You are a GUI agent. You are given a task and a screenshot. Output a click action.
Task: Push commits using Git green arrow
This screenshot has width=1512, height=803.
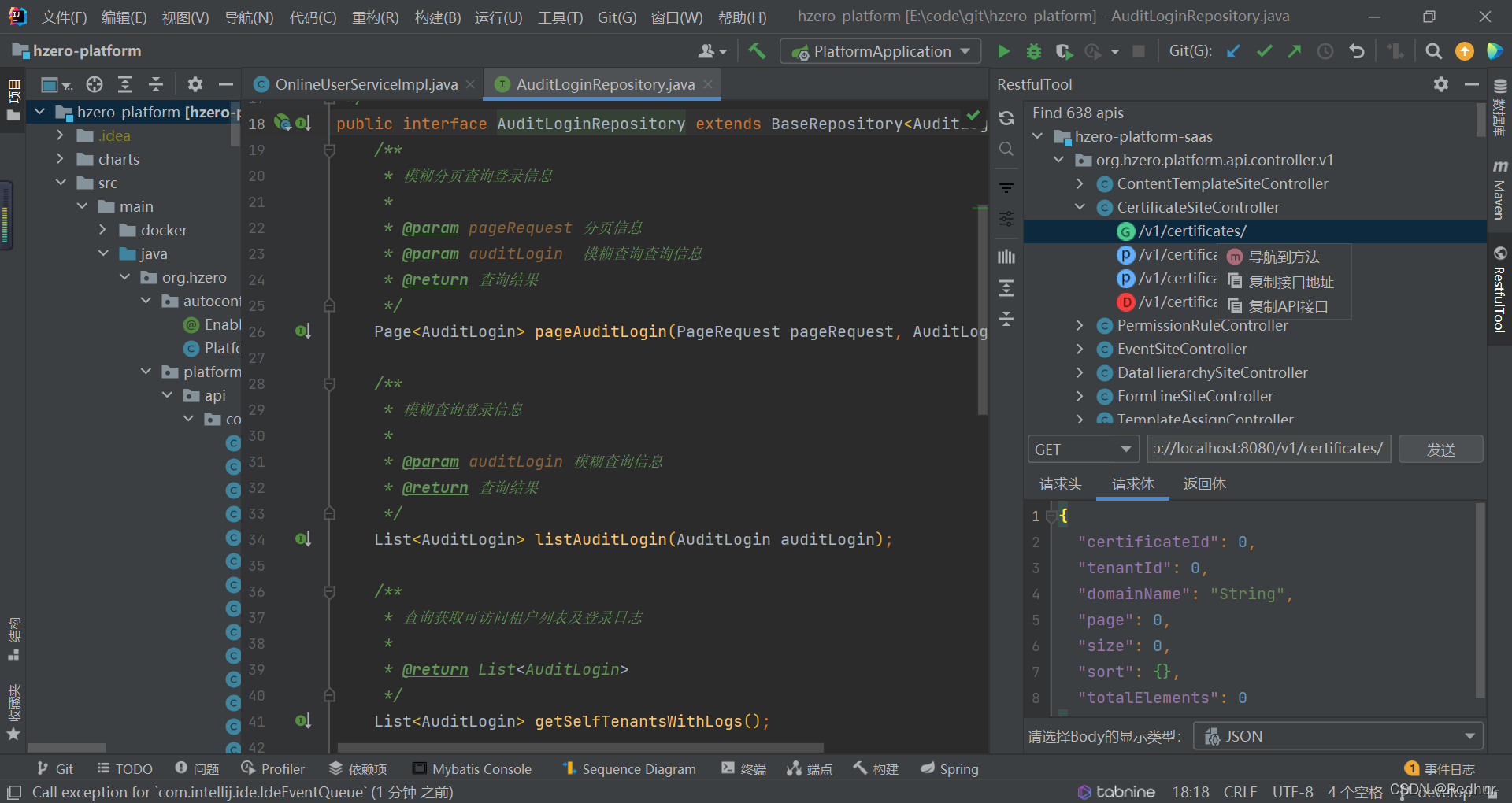pyautogui.click(x=1295, y=51)
